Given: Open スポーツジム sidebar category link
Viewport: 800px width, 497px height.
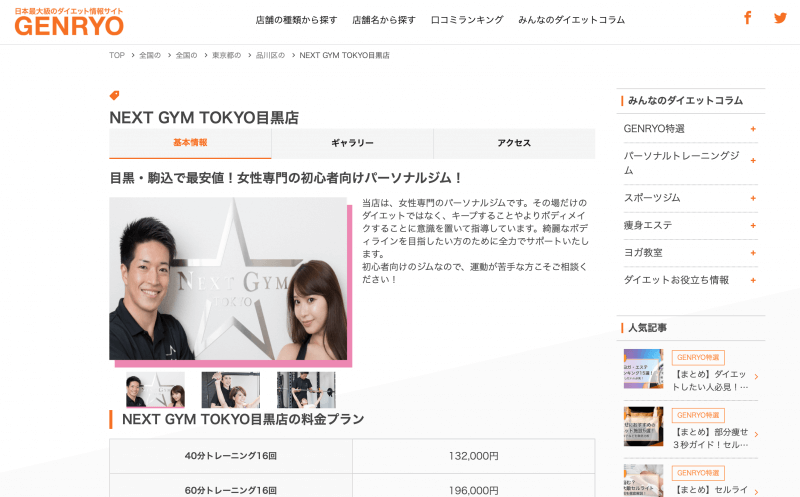Looking at the screenshot, I should point(652,197).
